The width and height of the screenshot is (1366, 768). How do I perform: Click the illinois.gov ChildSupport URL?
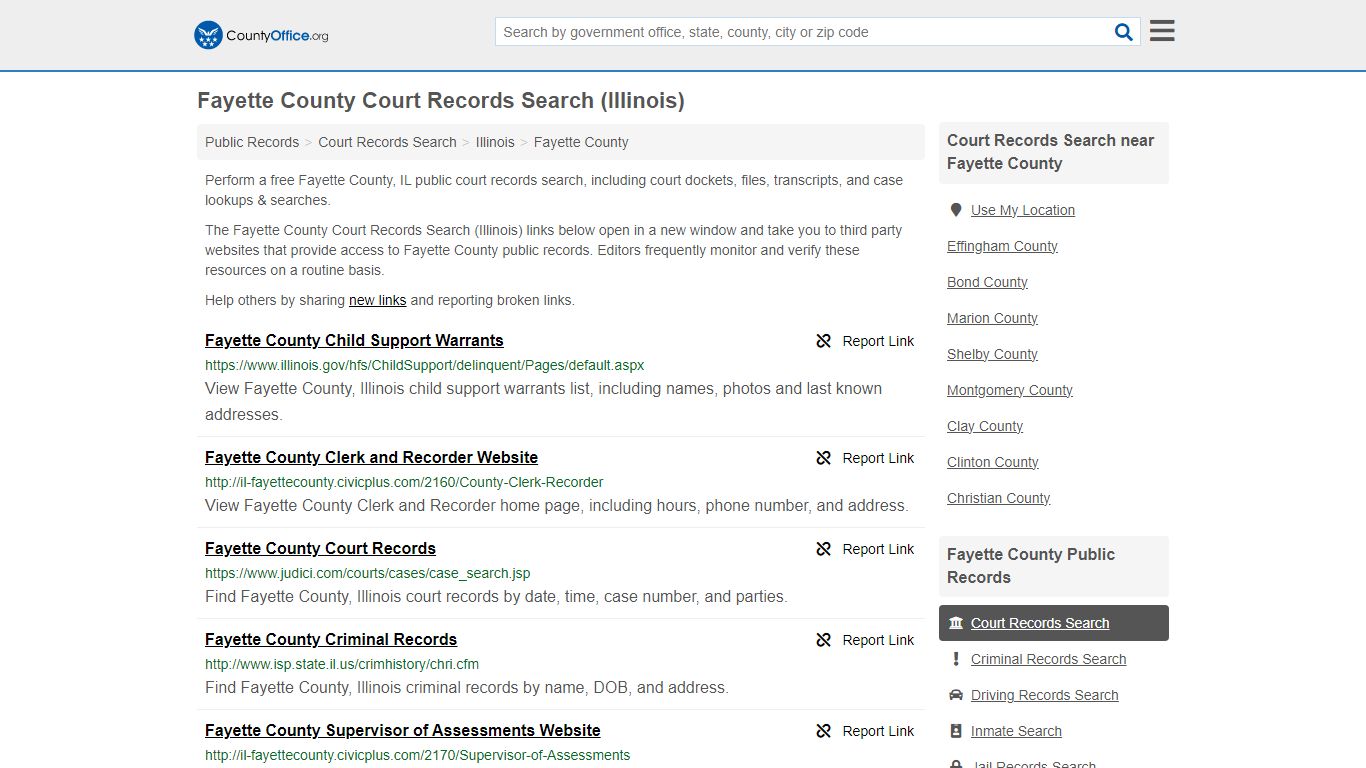425,365
